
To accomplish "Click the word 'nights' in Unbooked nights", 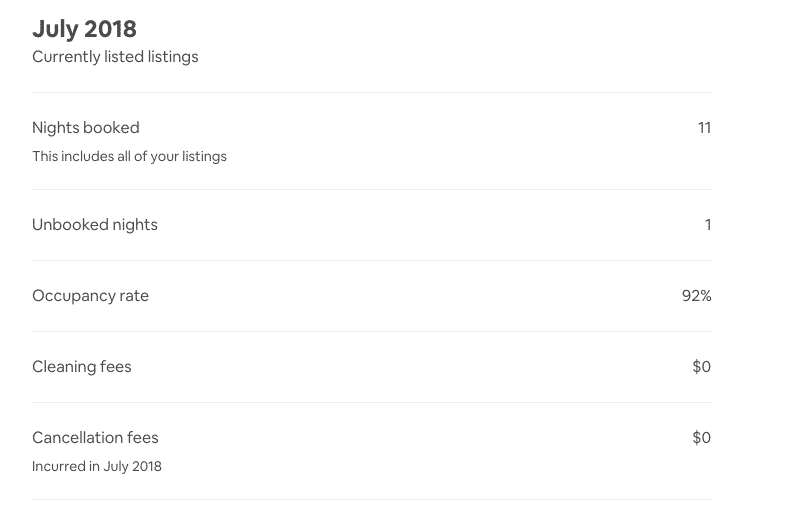I will coord(135,225).
